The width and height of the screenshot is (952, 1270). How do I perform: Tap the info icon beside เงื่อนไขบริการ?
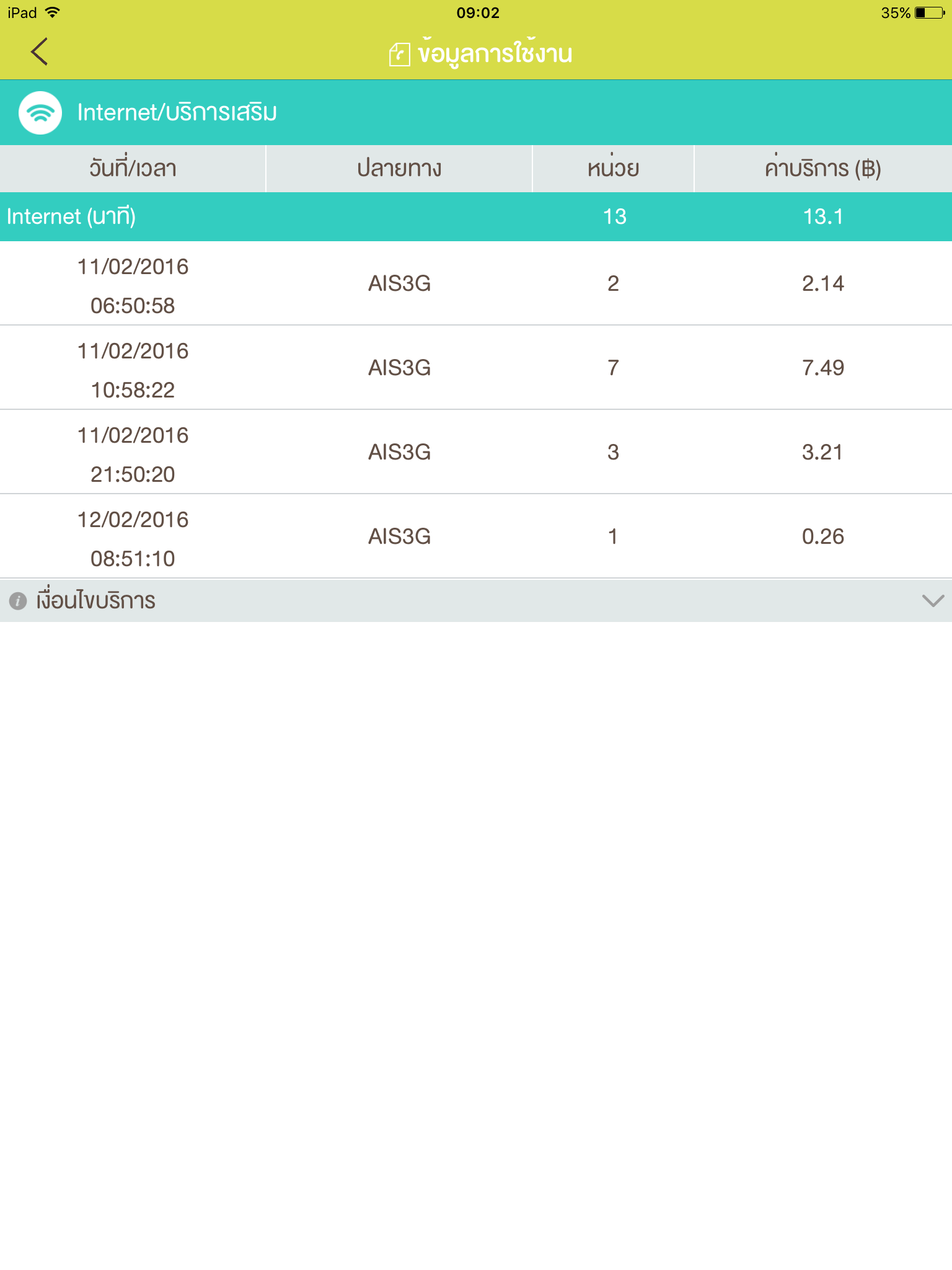point(18,600)
